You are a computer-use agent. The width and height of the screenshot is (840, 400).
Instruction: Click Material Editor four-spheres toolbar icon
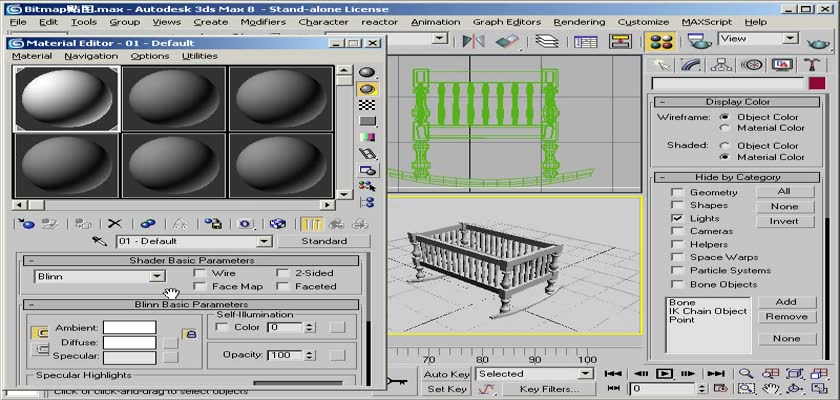[x=659, y=41]
